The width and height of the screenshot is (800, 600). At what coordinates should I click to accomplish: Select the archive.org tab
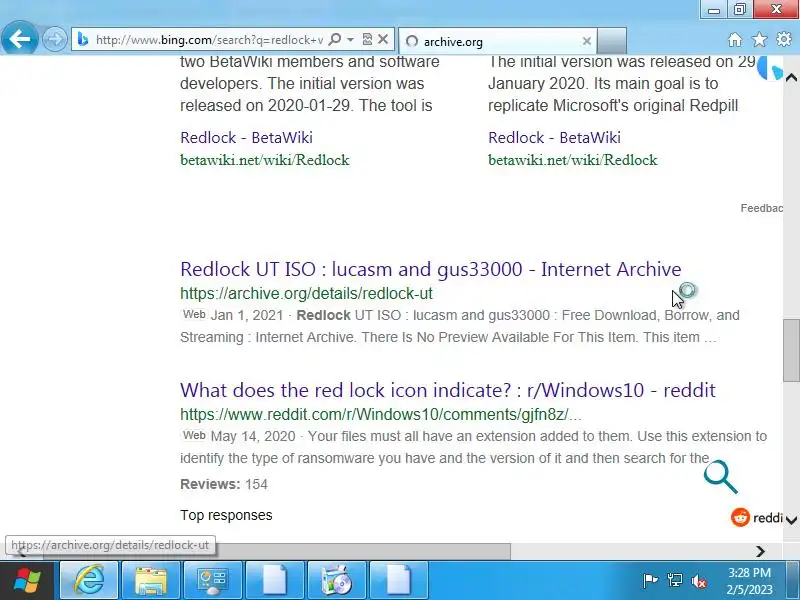click(x=497, y=41)
